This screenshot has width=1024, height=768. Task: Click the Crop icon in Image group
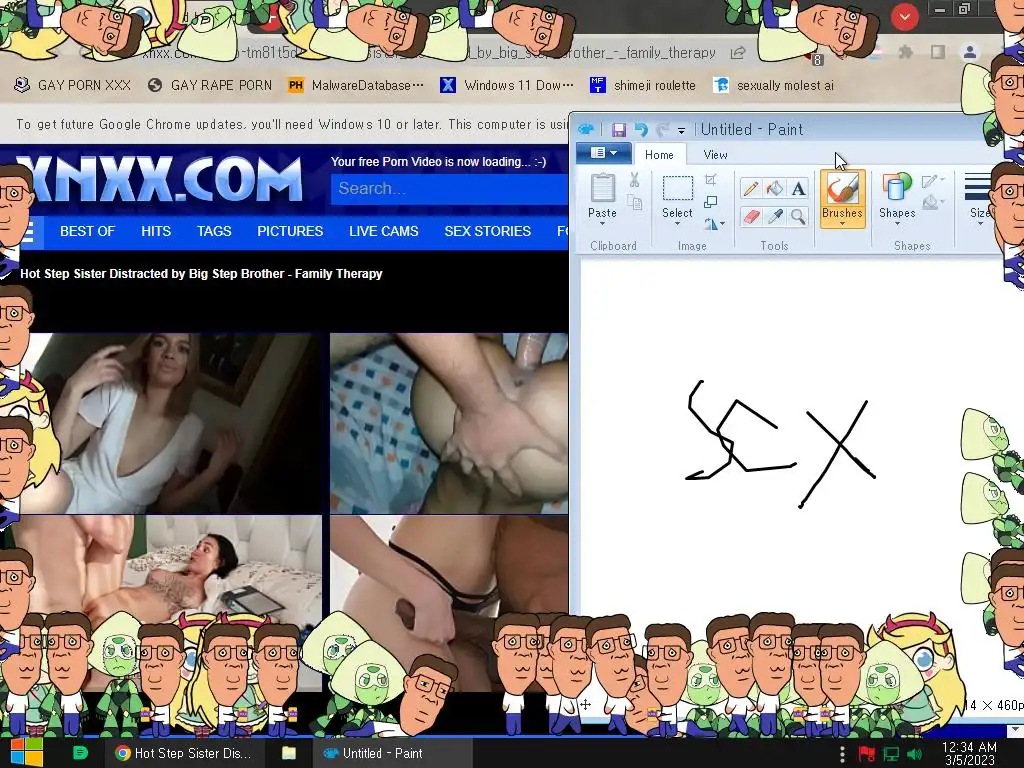711,180
